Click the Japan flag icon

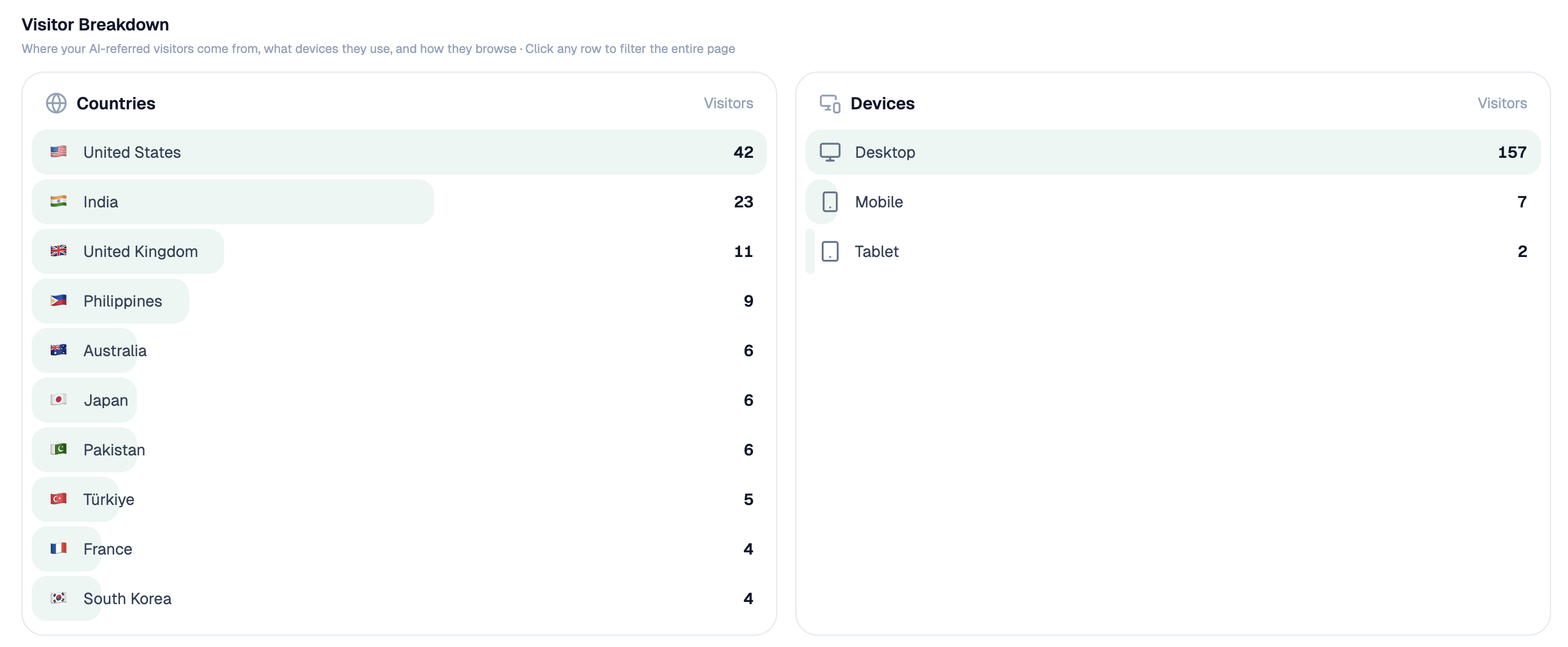coord(59,400)
